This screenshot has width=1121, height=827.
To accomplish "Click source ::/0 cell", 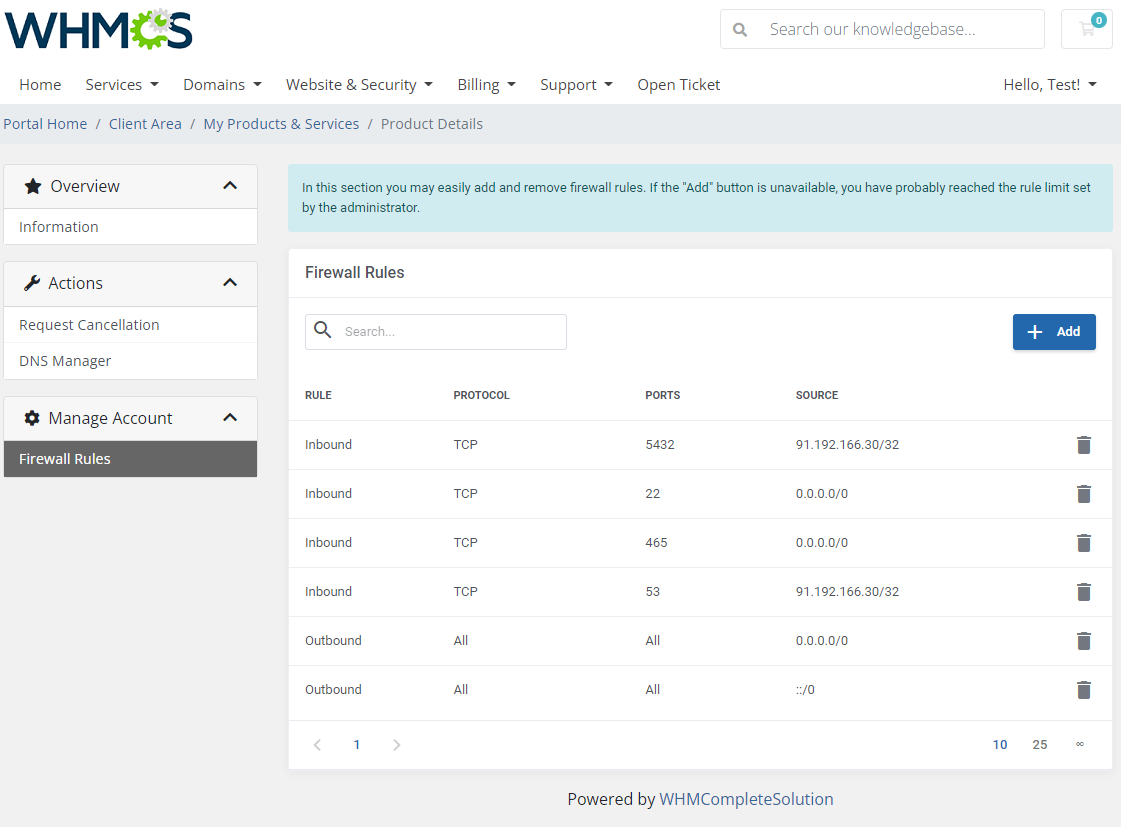I will (x=805, y=690).
